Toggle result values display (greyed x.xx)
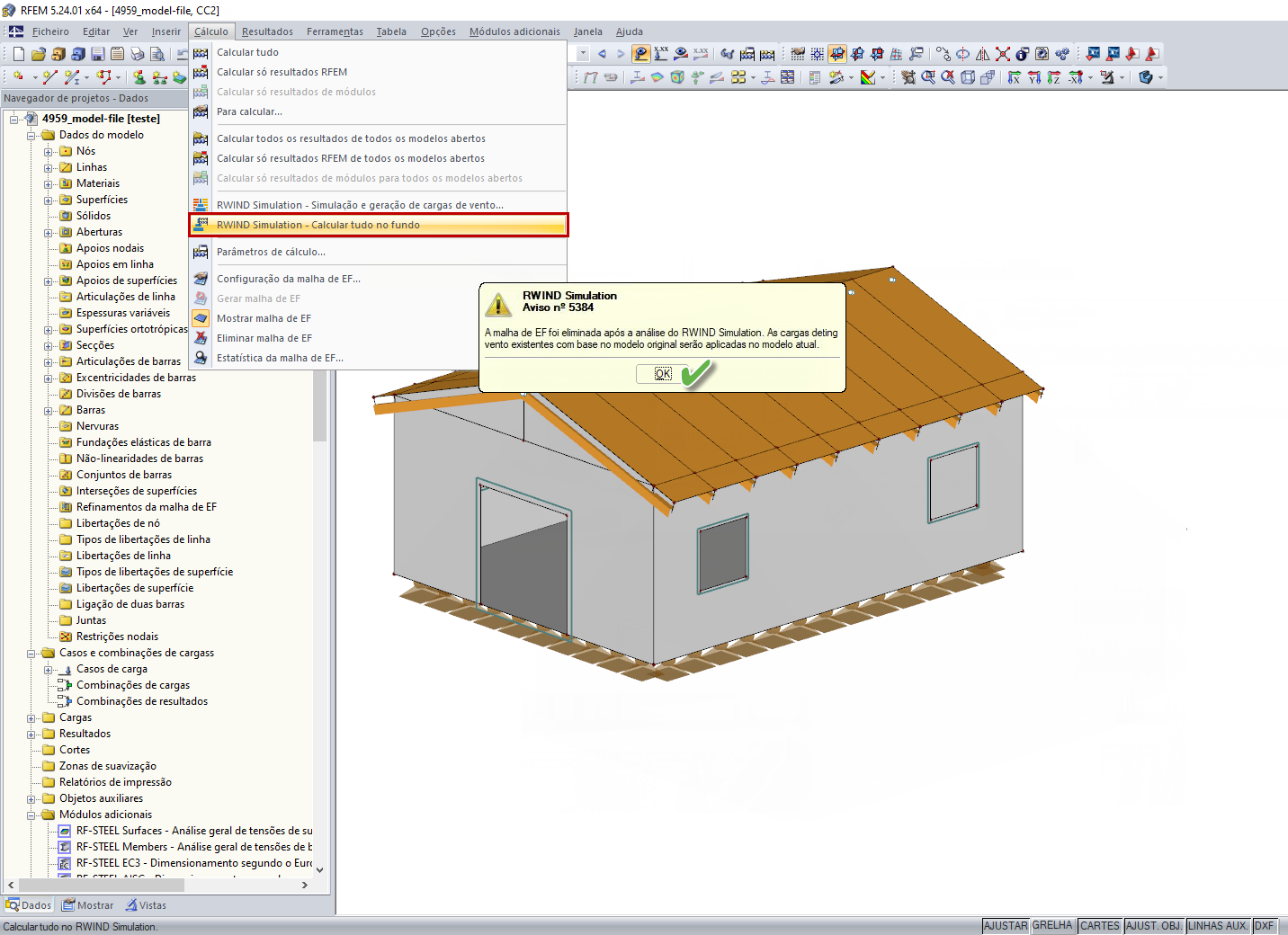Screen dimensions: 1288x935 pos(701,54)
